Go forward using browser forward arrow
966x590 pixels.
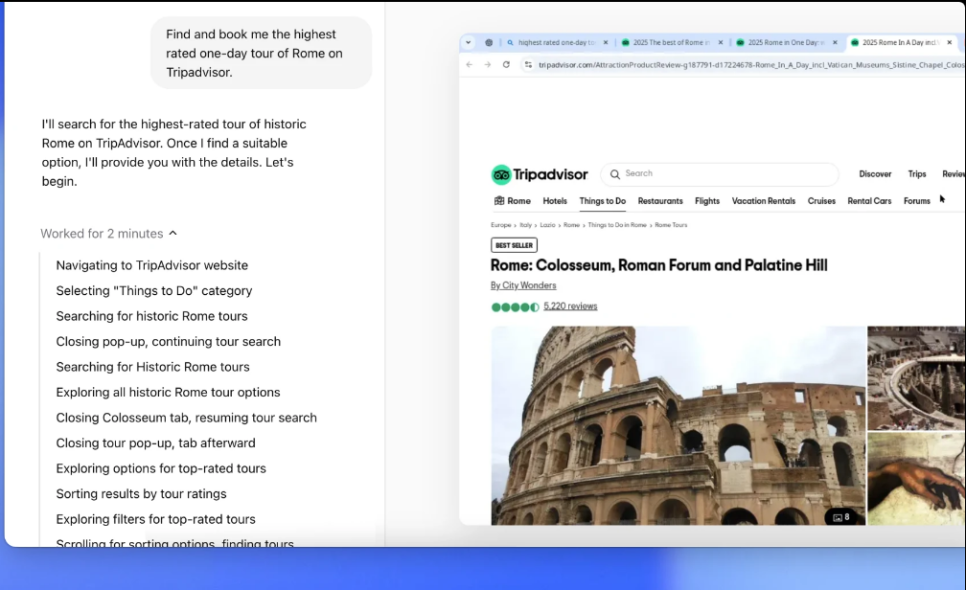(487, 65)
